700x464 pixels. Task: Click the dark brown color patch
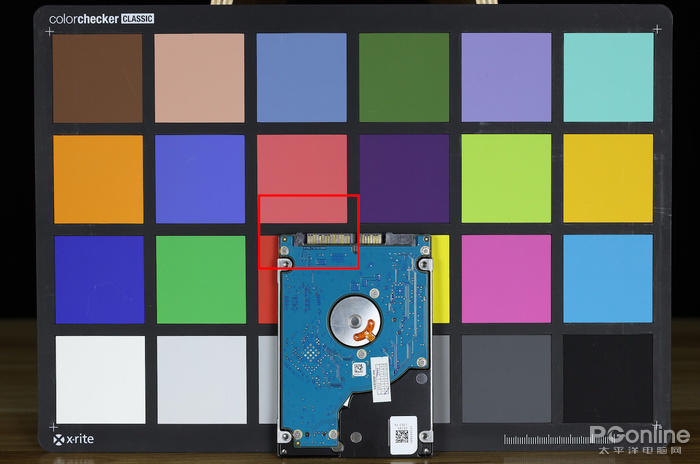(x=98, y=78)
